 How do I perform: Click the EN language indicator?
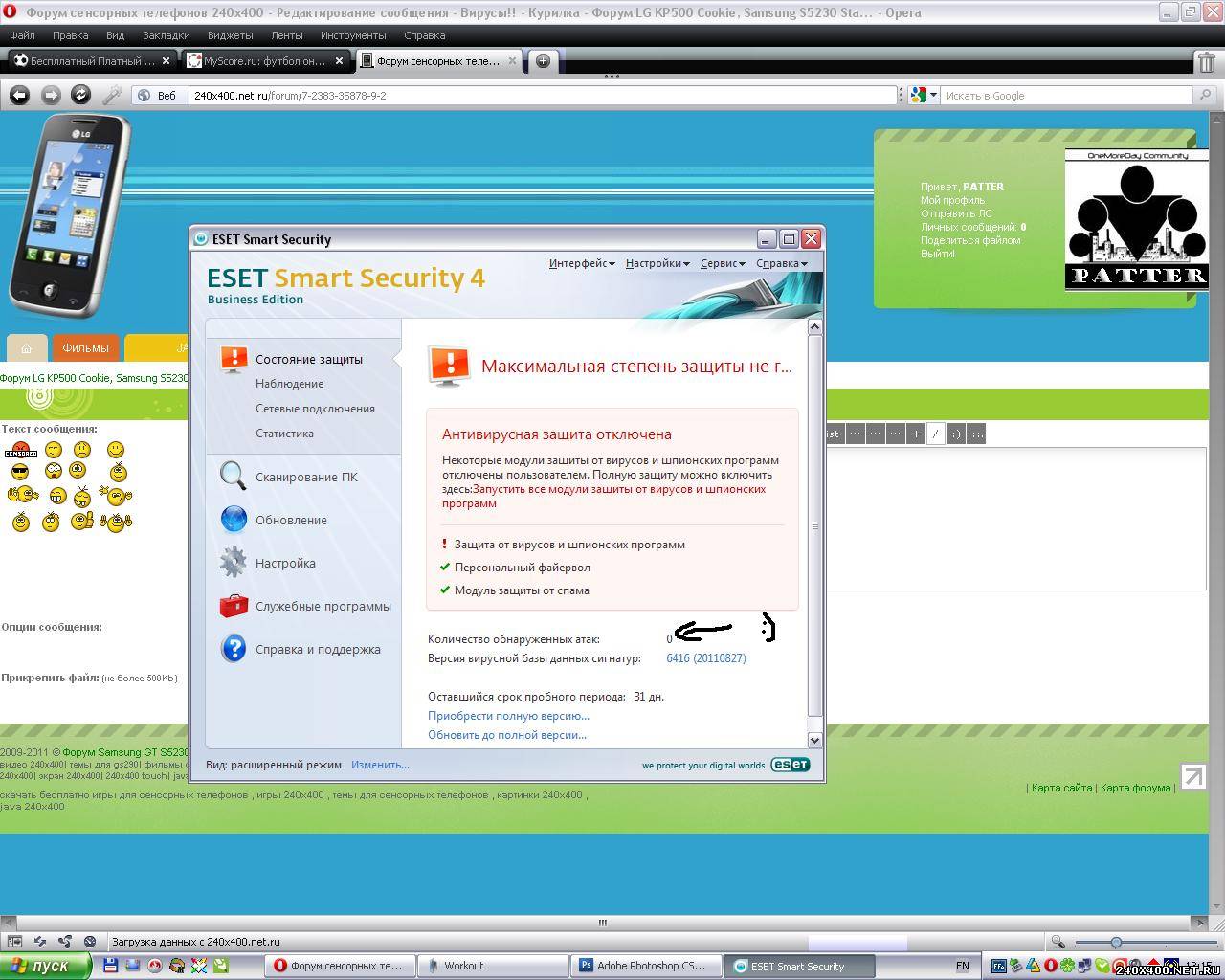pos(962,966)
